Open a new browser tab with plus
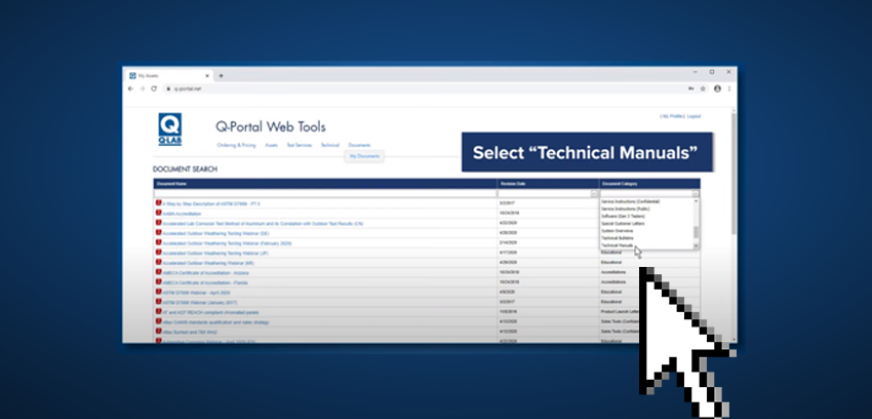This screenshot has height=419, width=872. click(221, 76)
